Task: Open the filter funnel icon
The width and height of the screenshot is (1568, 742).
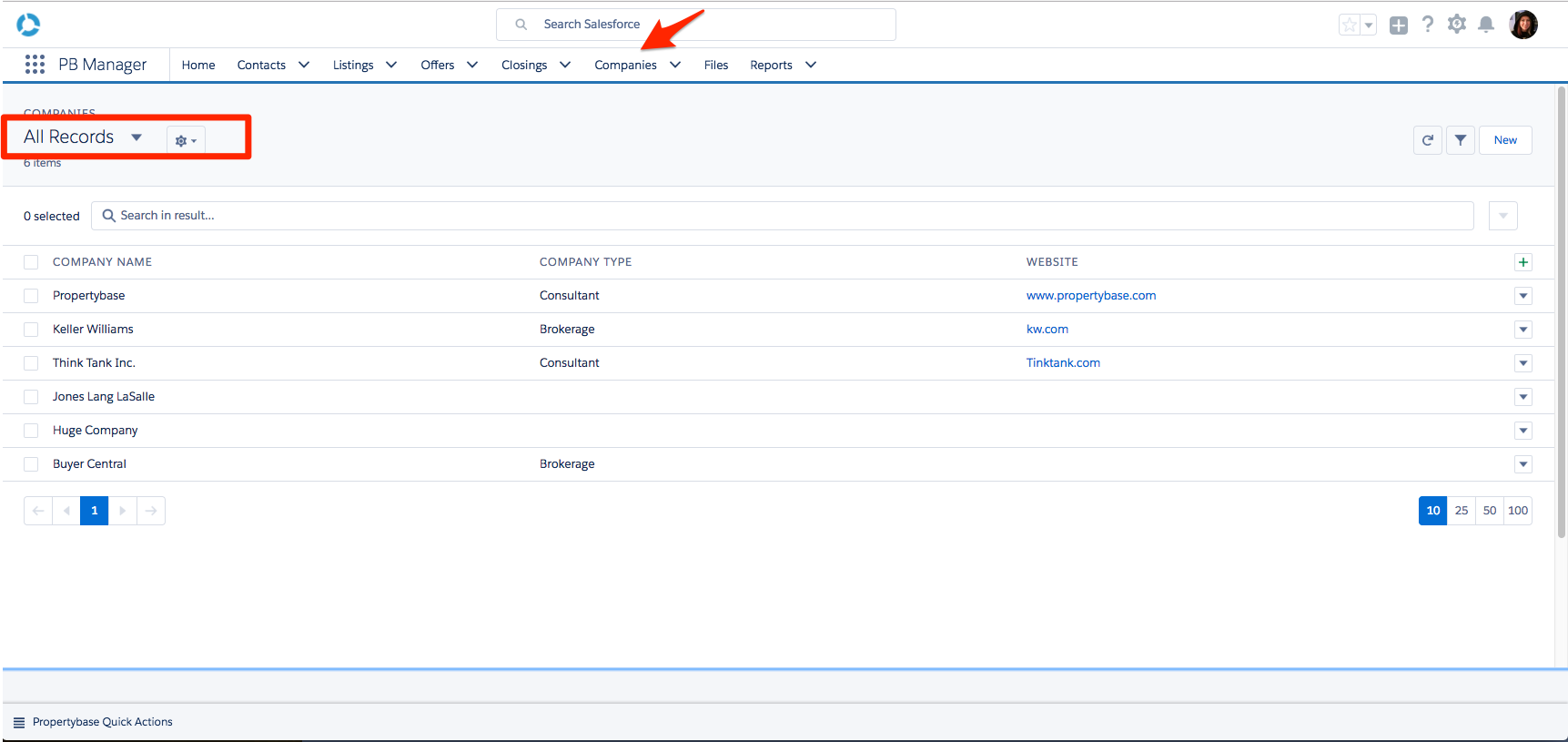Action: pyautogui.click(x=1461, y=140)
